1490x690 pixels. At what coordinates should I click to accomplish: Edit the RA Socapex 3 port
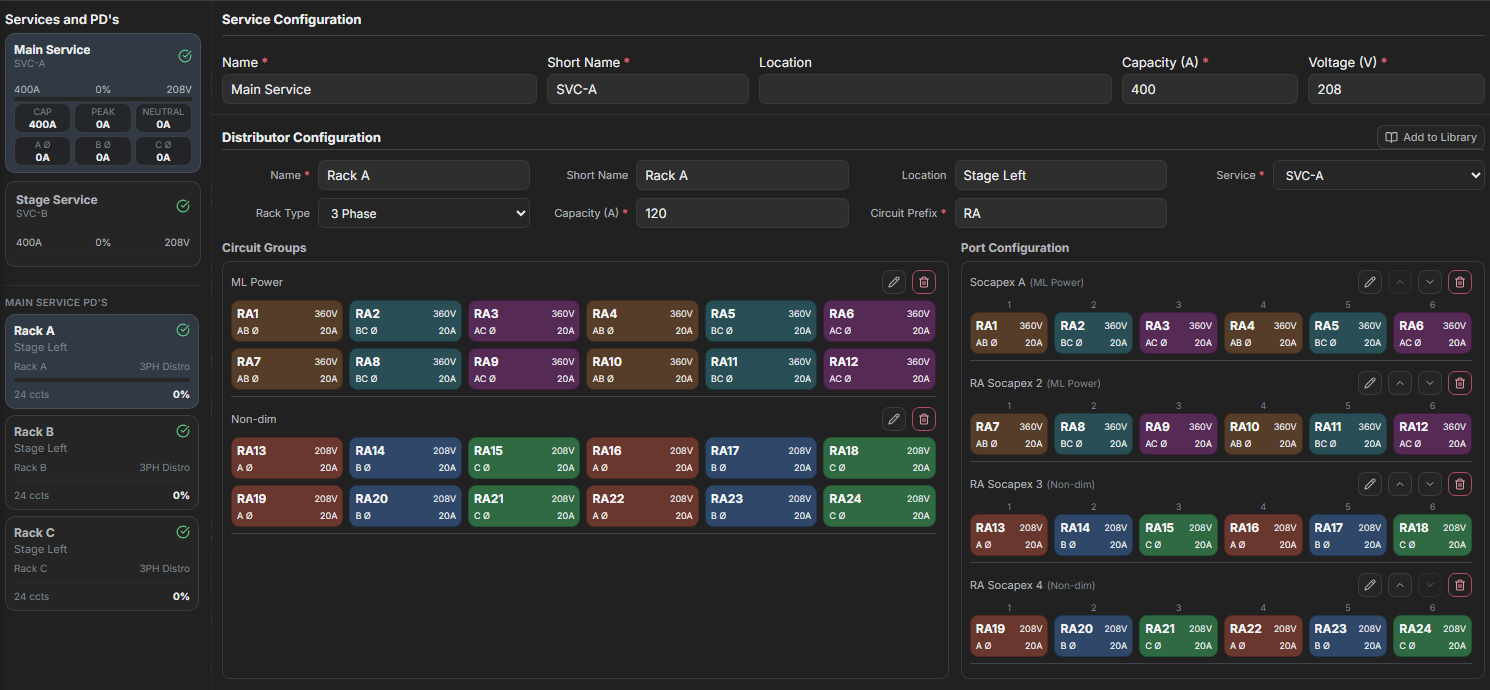(x=1370, y=484)
